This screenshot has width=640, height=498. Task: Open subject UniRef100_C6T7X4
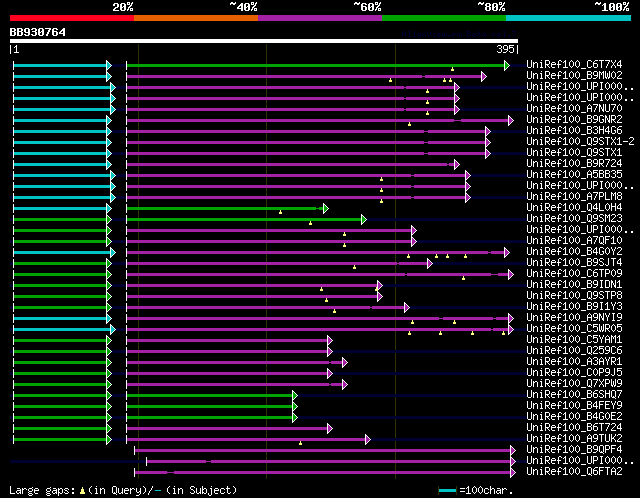point(574,64)
